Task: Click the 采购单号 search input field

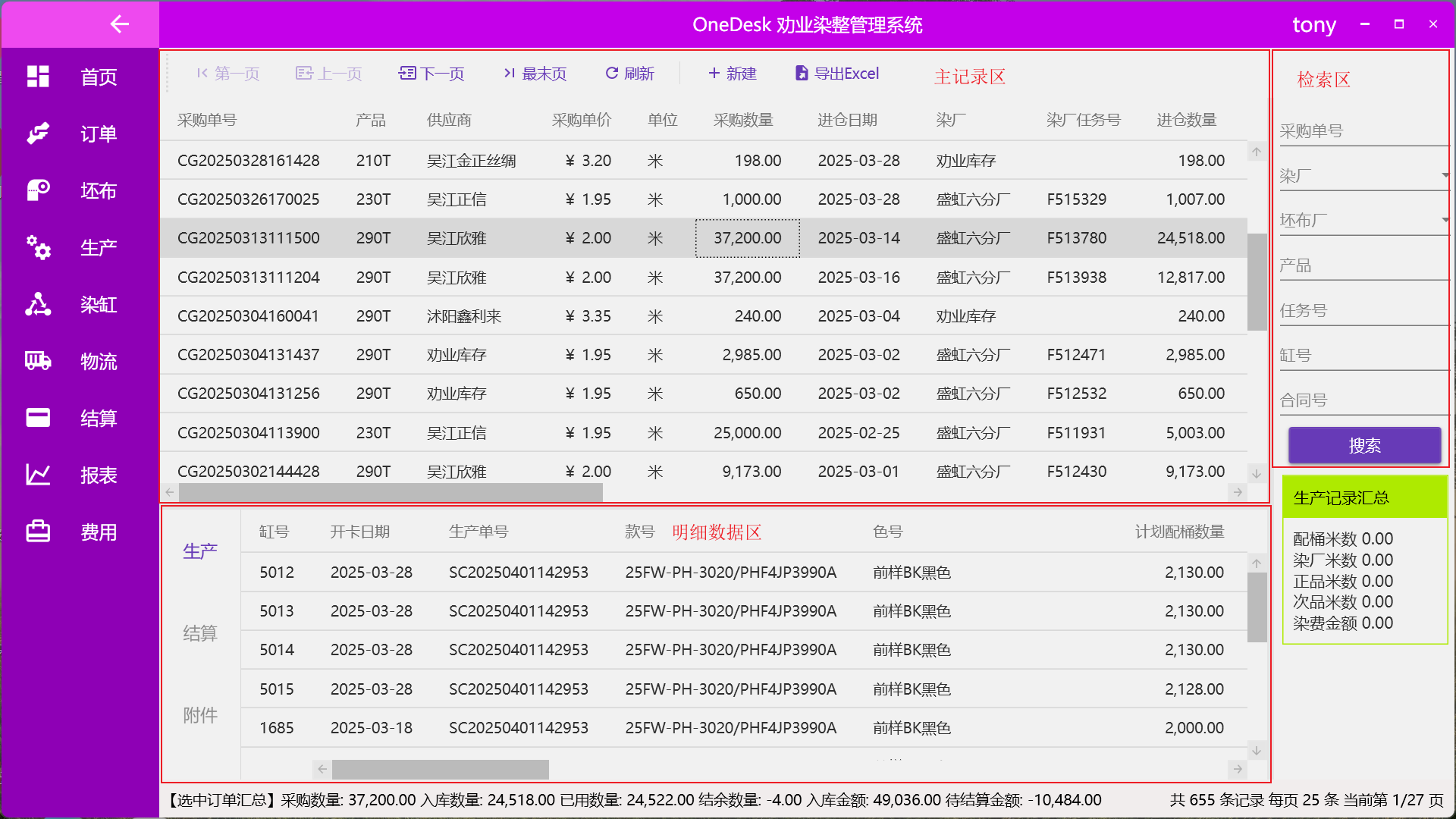Action: 1361,131
